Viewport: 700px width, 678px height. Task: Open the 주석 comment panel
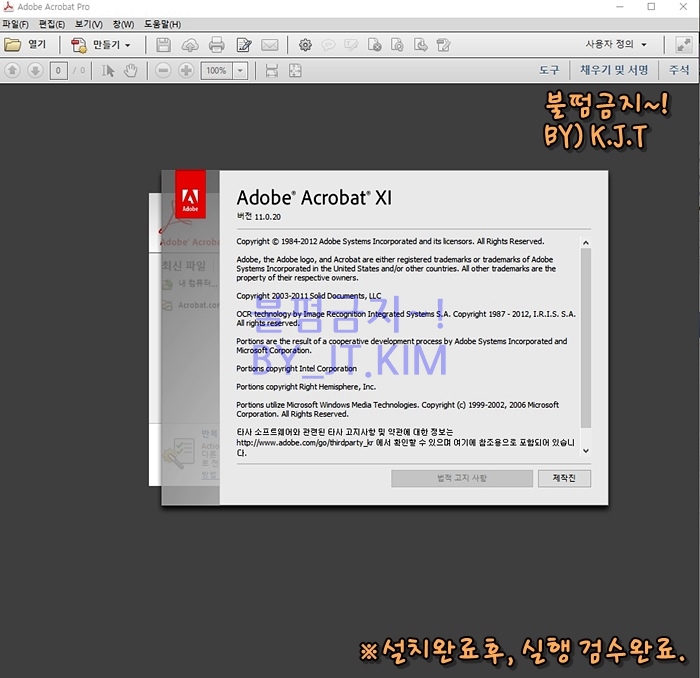pyautogui.click(x=679, y=70)
